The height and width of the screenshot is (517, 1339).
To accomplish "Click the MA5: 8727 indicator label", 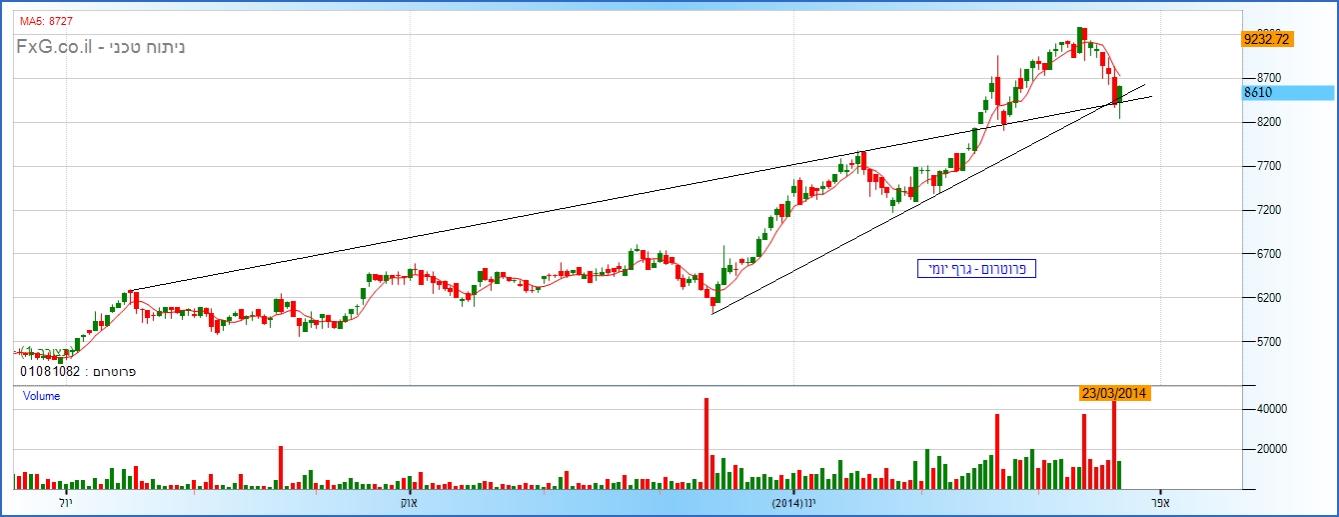I will (45, 21).
